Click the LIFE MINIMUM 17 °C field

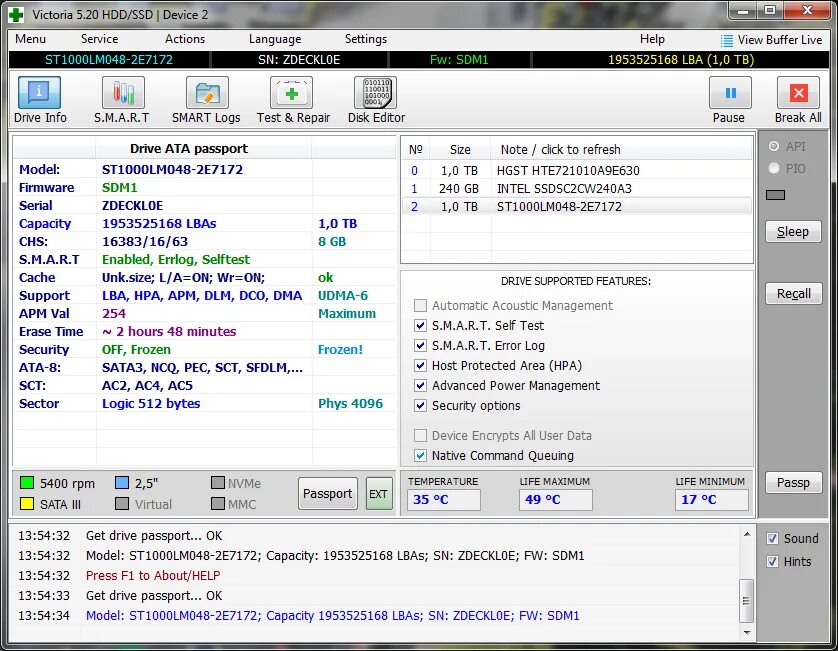point(711,500)
